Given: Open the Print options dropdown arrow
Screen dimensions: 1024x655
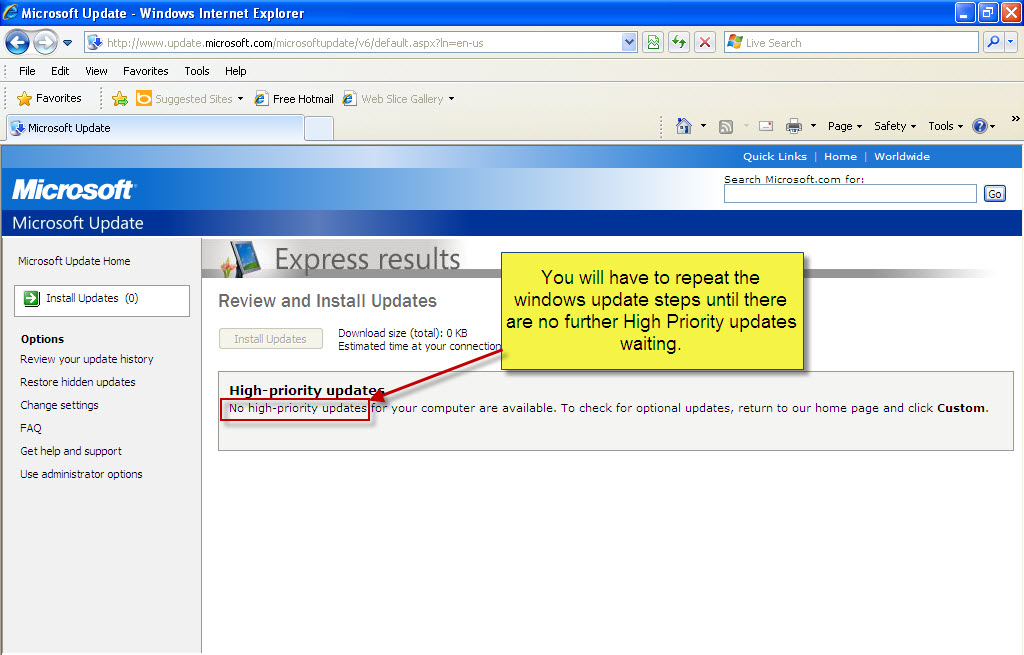Looking at the screenshot, I should click(813, 126).
